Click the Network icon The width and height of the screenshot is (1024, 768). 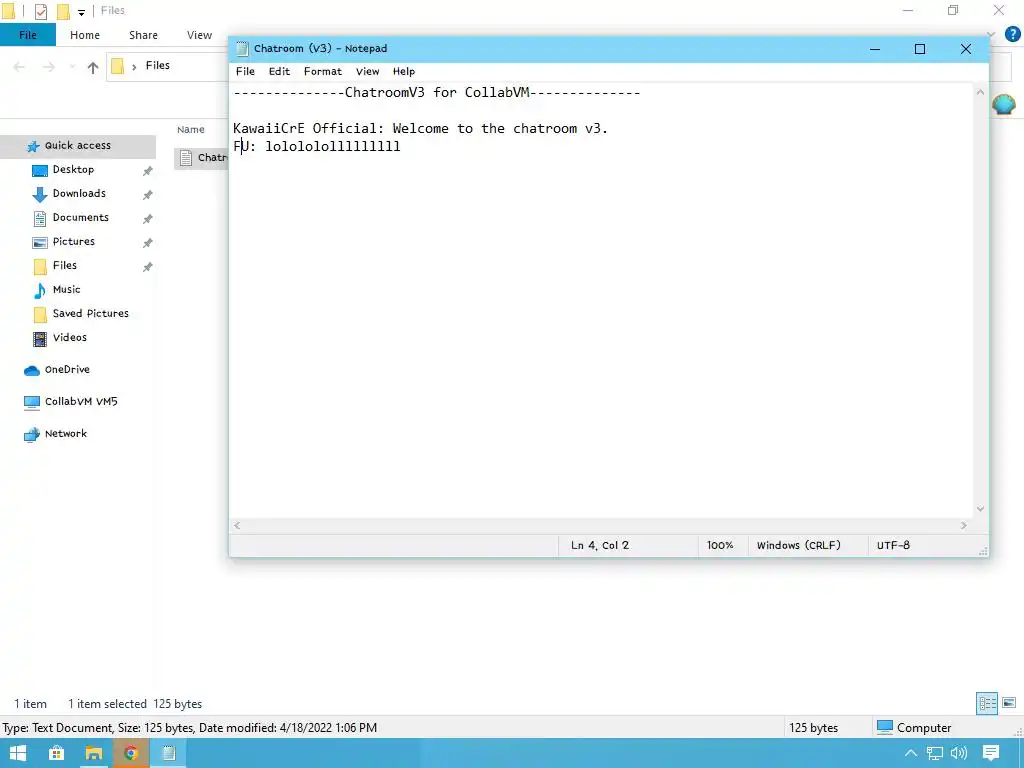point(32,435)
